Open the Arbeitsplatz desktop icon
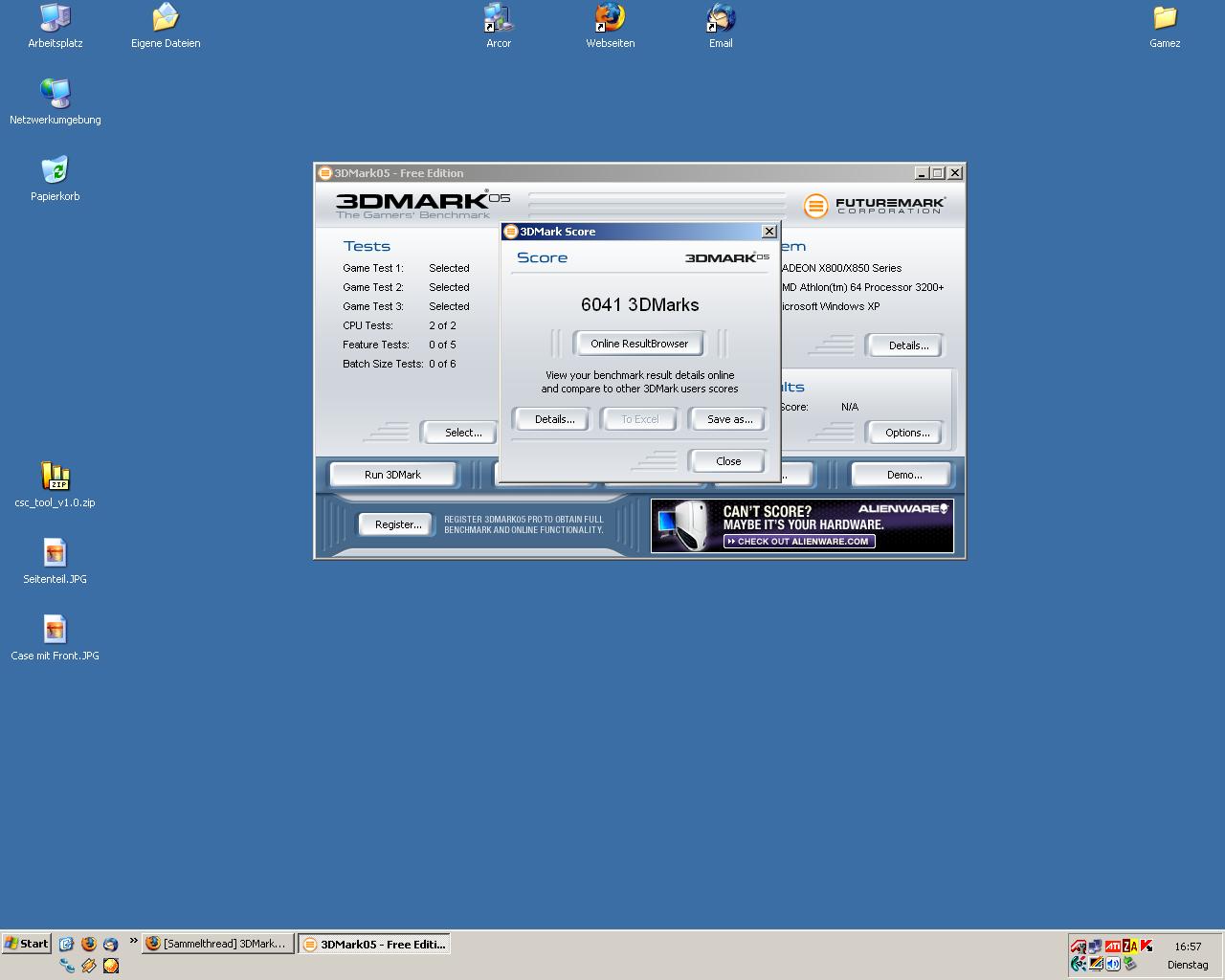 point(55,26)
